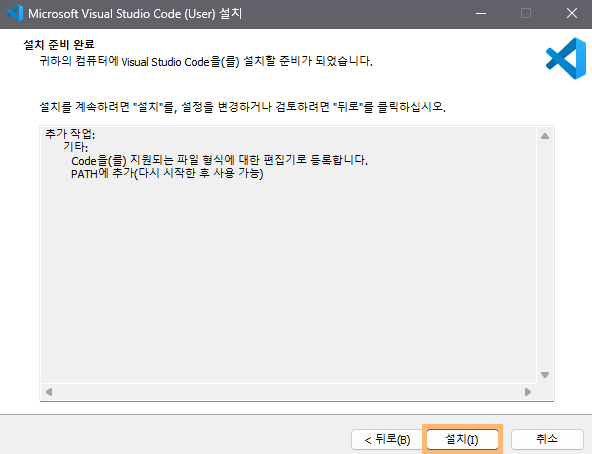Click the summary box scroll up arrow
This screenshot has width=592, height=454.
pyautogui.click(x=545, y=136)
